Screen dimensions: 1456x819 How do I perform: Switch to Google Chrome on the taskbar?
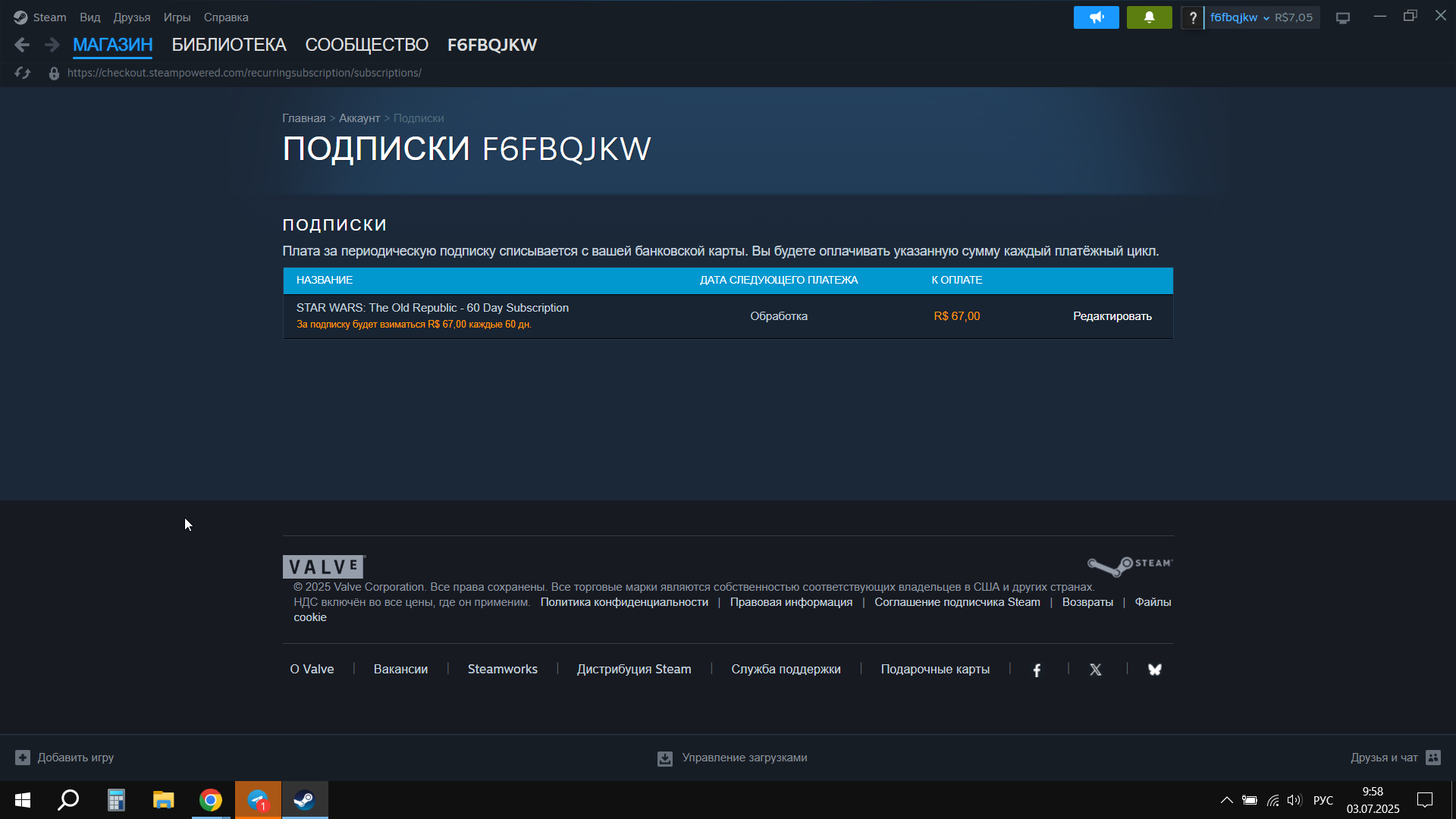click(x=211, y=800)
